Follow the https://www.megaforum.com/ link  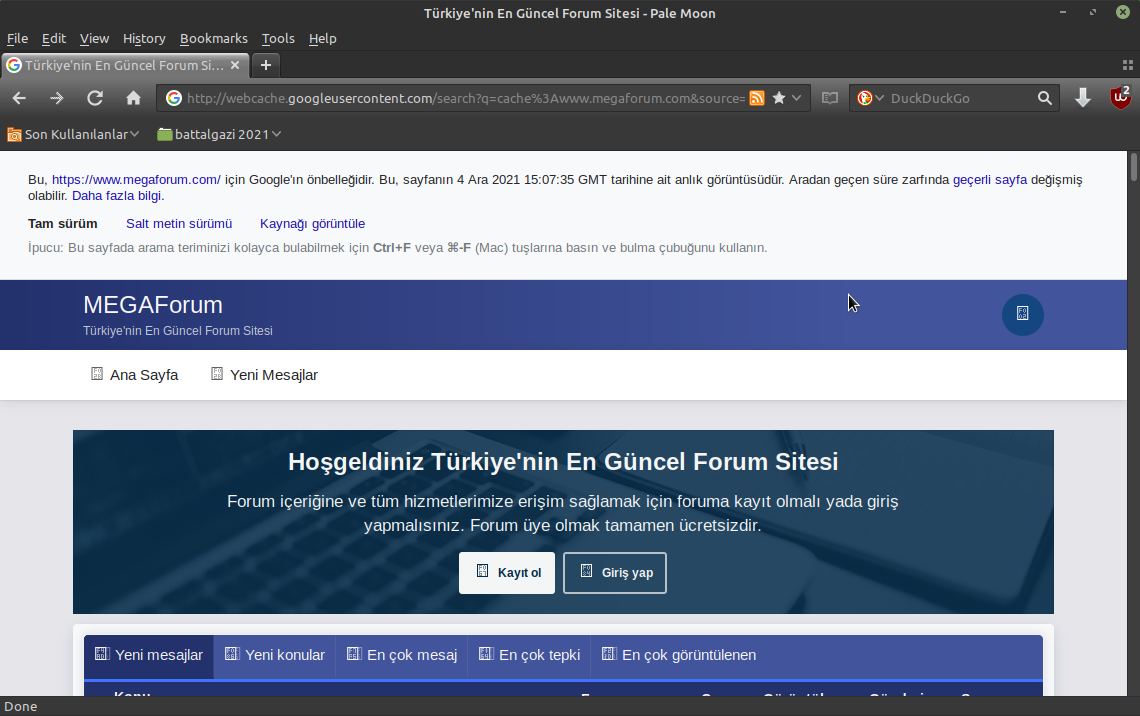(x=136, y=180)
